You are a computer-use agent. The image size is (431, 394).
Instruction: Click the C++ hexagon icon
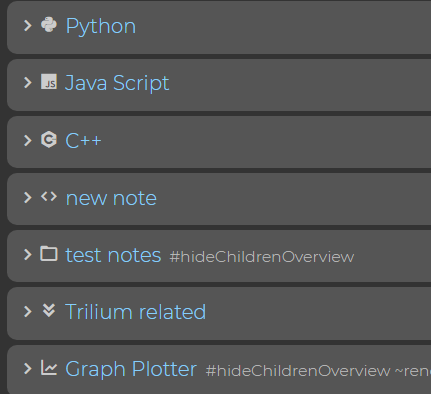pos(49,139)
